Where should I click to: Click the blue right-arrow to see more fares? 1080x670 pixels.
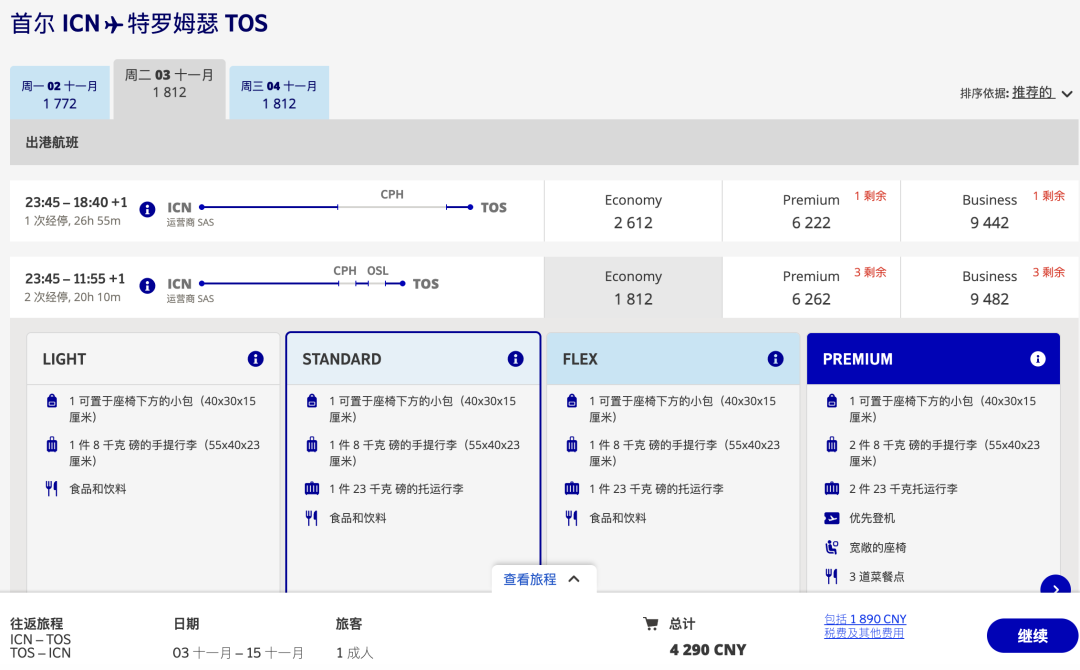coord(1055,589)
